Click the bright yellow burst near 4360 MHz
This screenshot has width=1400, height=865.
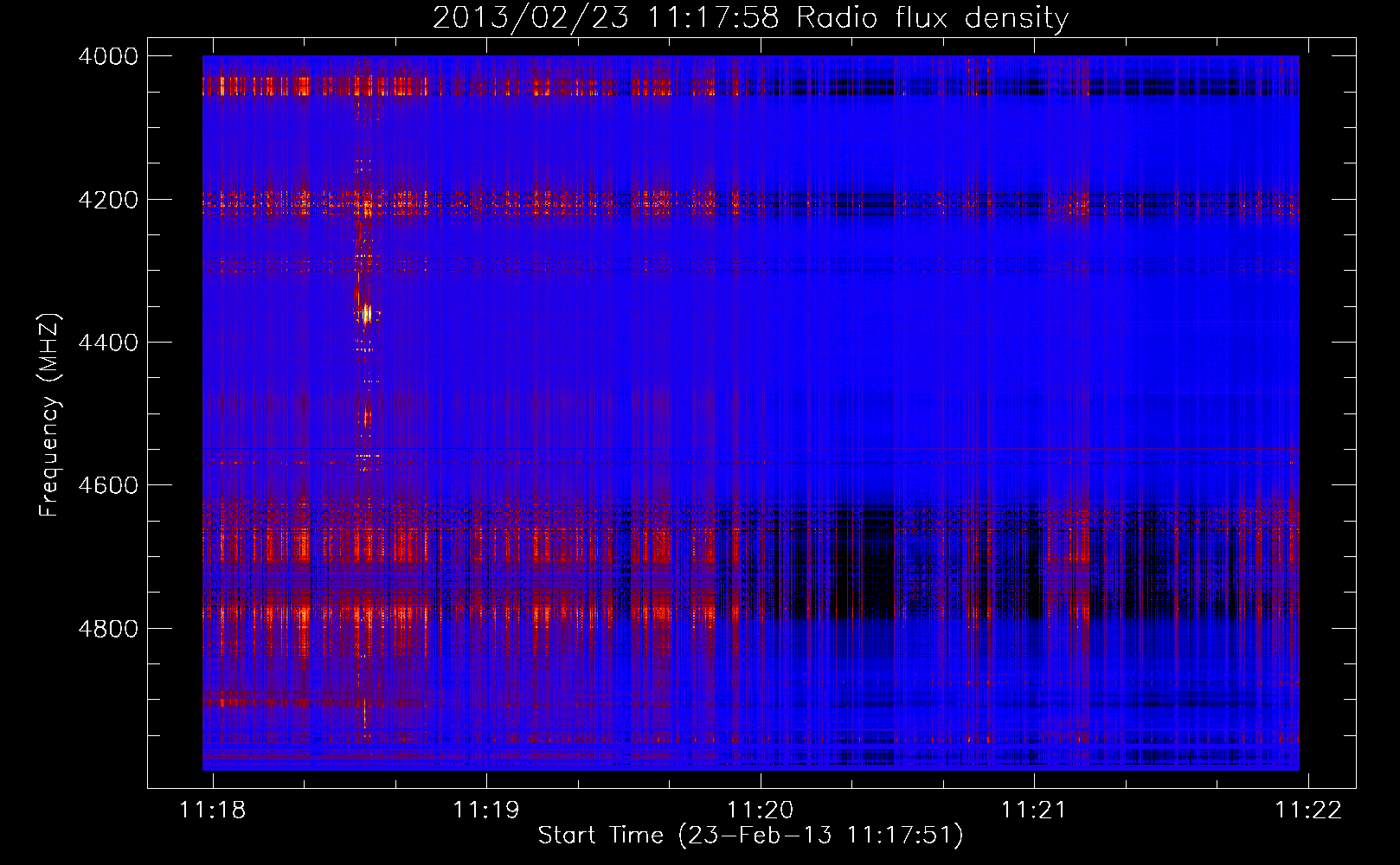tap(367, 313)
